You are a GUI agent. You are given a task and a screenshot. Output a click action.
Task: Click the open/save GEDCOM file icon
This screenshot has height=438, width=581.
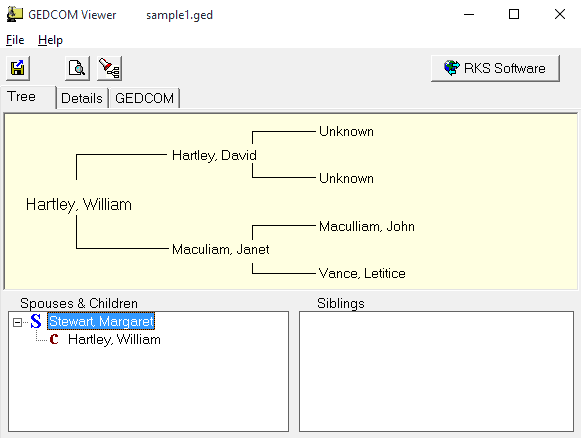pos(18,68)
